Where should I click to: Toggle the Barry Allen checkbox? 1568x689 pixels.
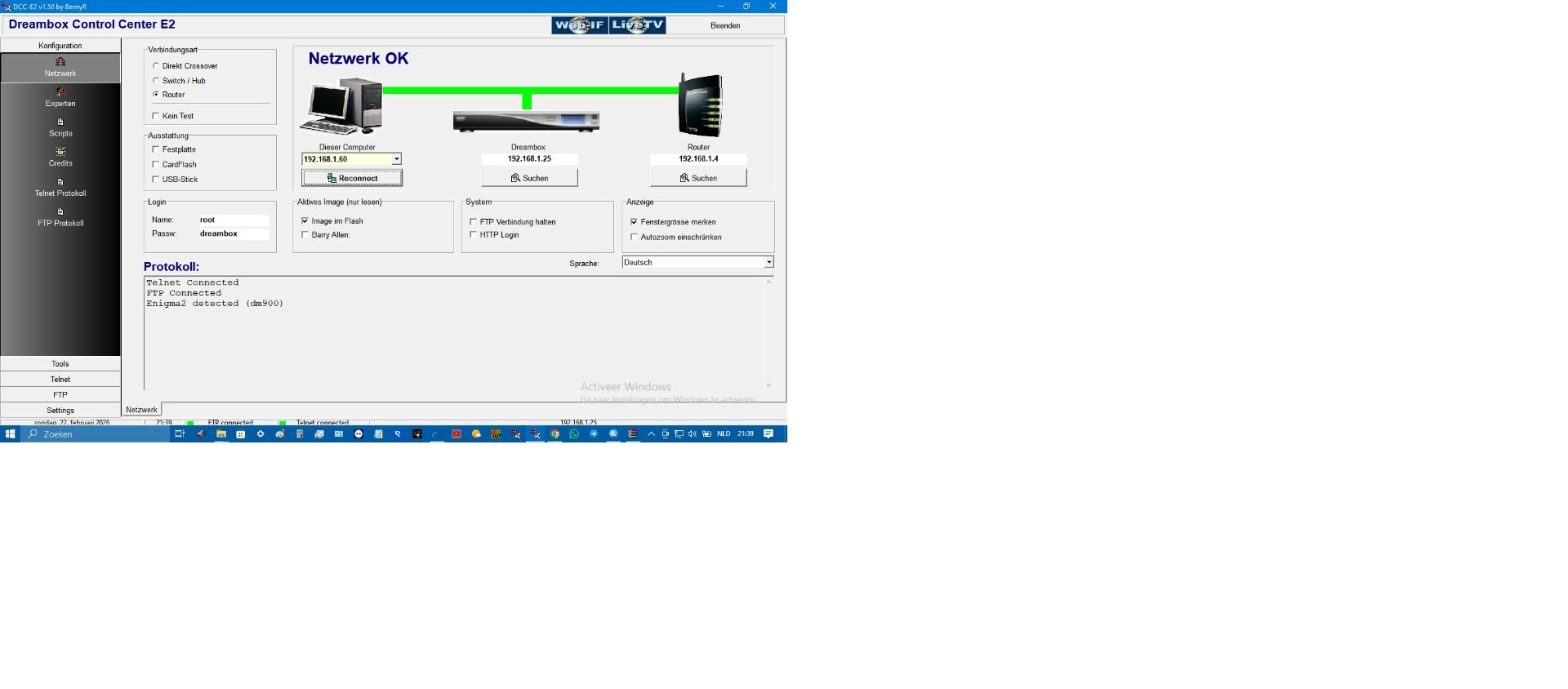305,235
